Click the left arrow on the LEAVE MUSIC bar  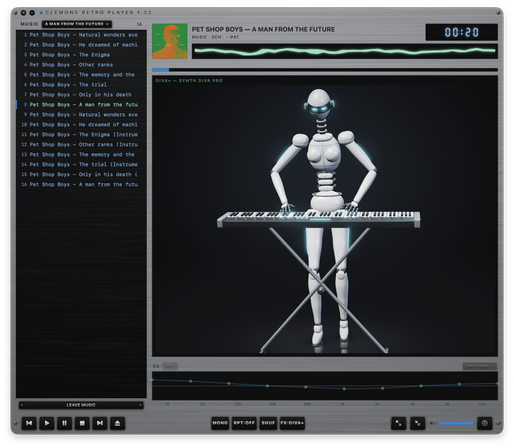click(x=22, y=405)
